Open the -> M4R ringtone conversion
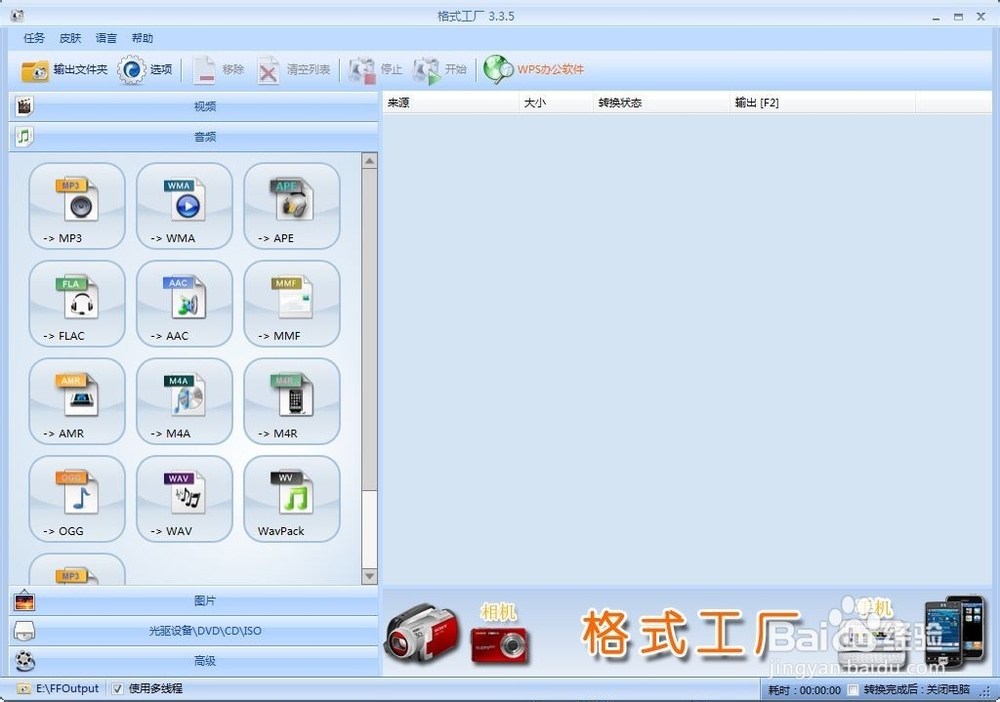1000x702 pixels. (291, 401)
